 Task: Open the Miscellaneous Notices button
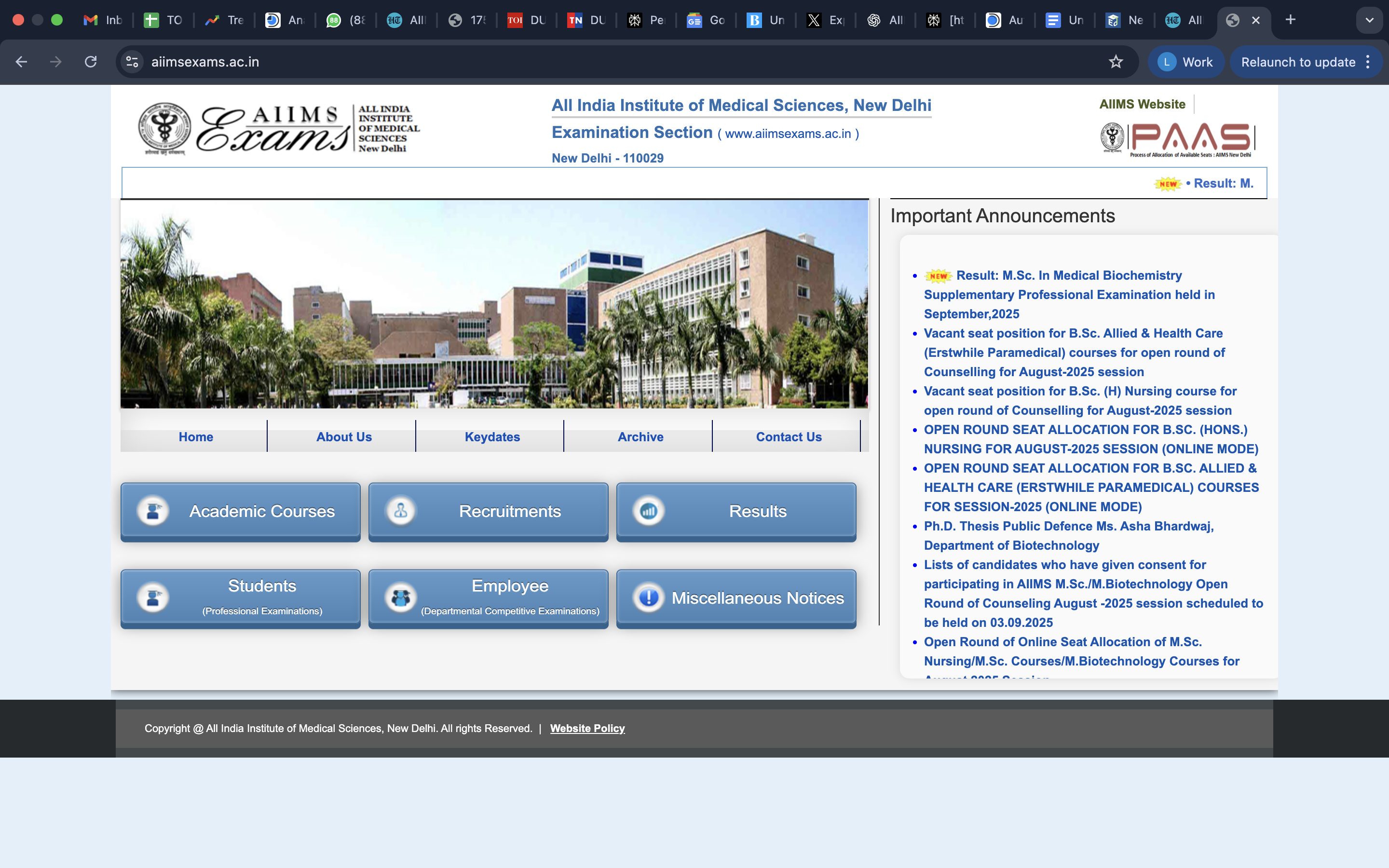[736, 598]
